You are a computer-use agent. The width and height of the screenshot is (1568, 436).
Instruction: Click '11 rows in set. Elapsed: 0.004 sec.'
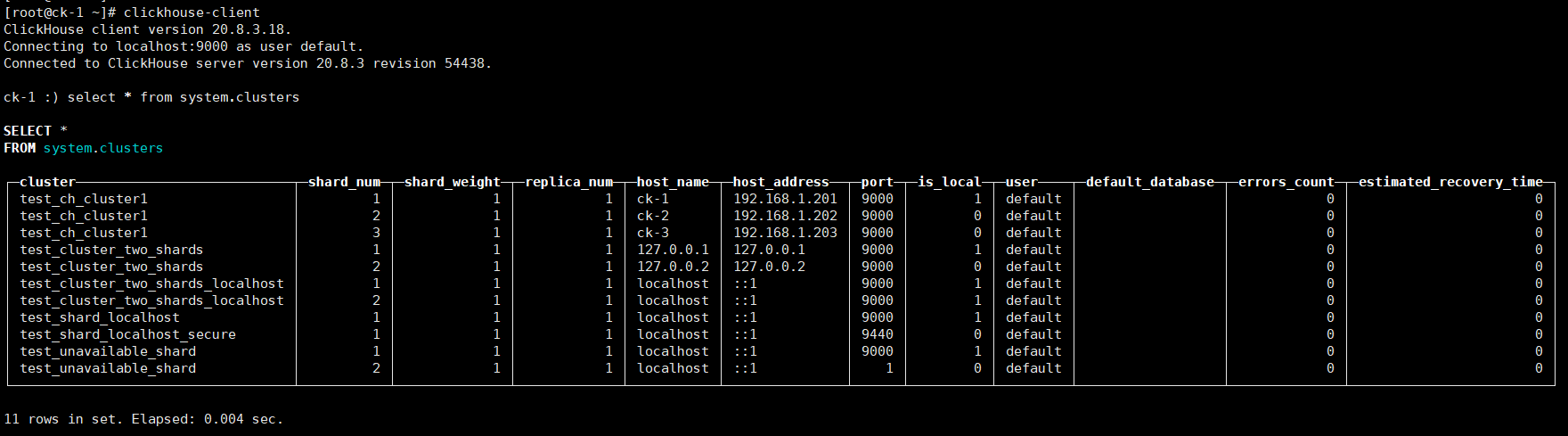[143, 419]
